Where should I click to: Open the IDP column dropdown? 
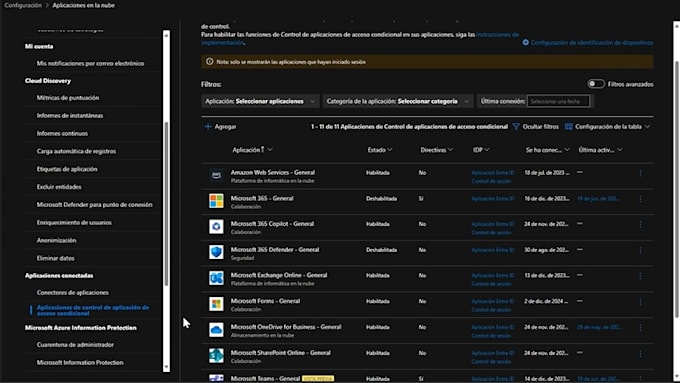click(487, 150)
